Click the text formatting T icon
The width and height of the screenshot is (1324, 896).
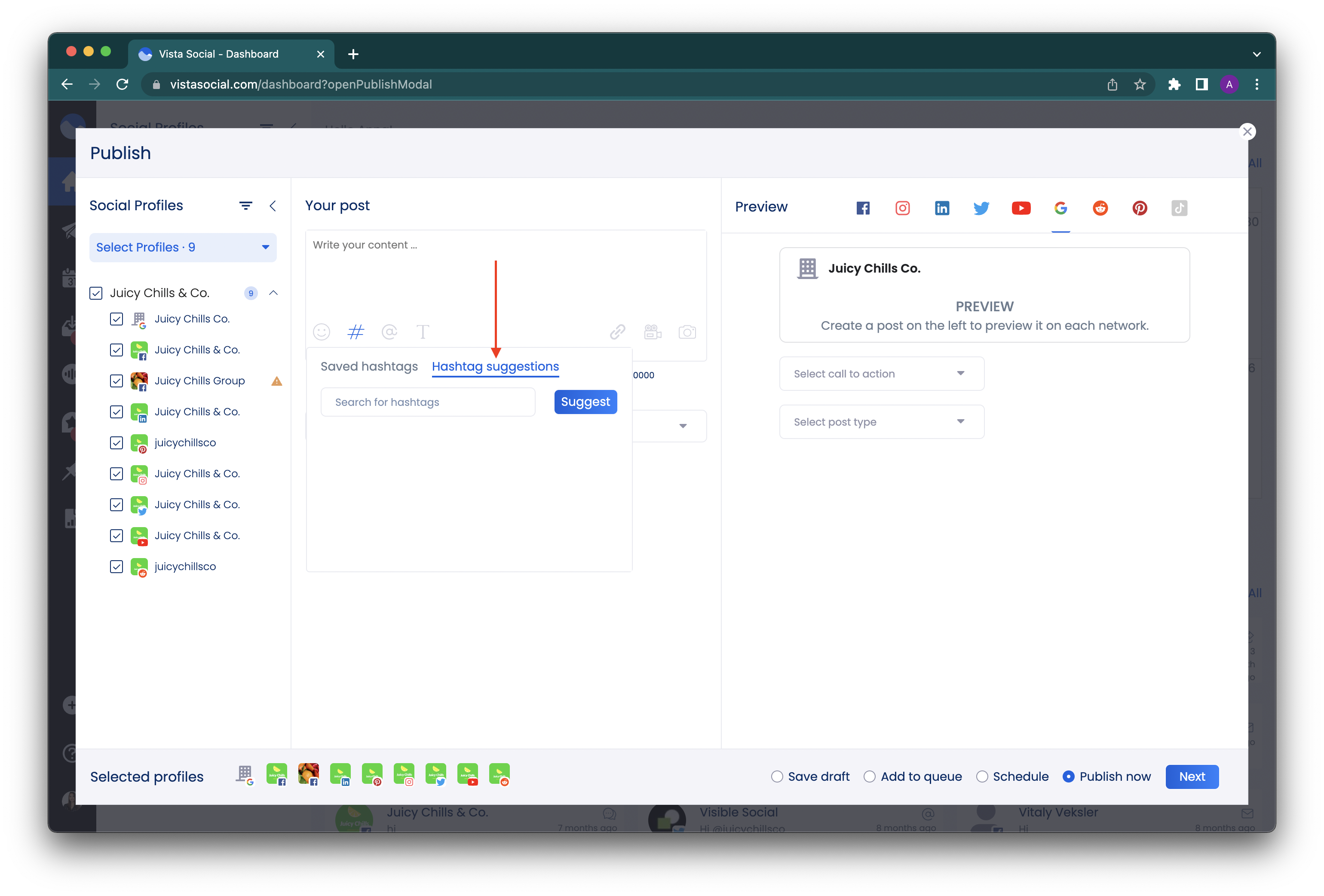pos(423,332)
